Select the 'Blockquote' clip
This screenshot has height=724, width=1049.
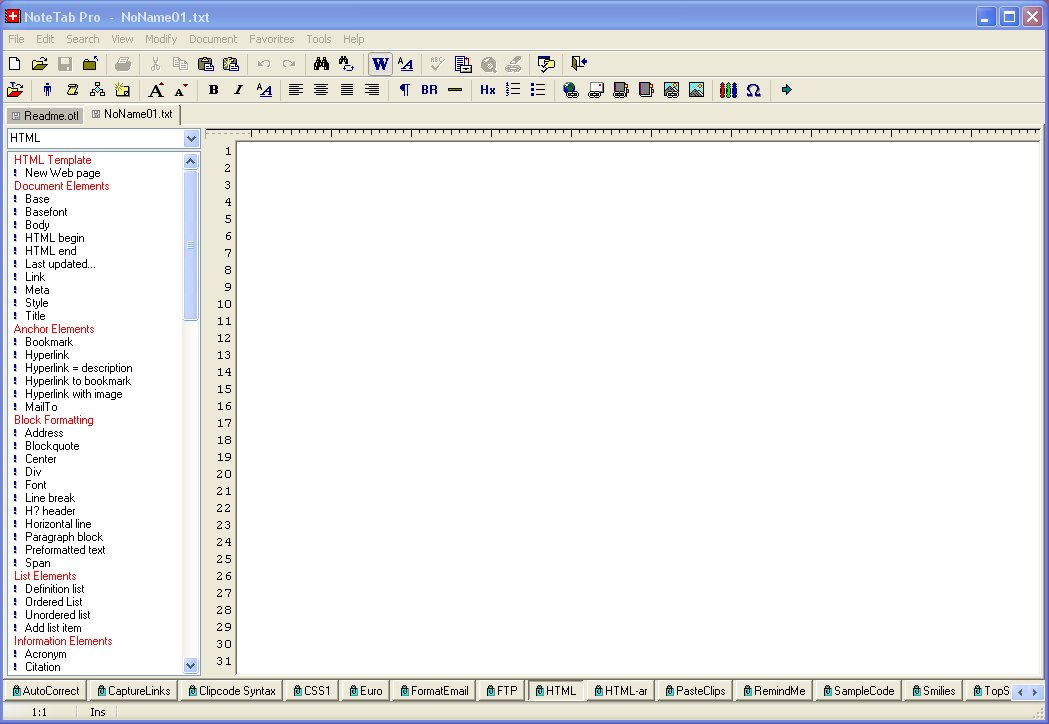[x=52, y=446]
